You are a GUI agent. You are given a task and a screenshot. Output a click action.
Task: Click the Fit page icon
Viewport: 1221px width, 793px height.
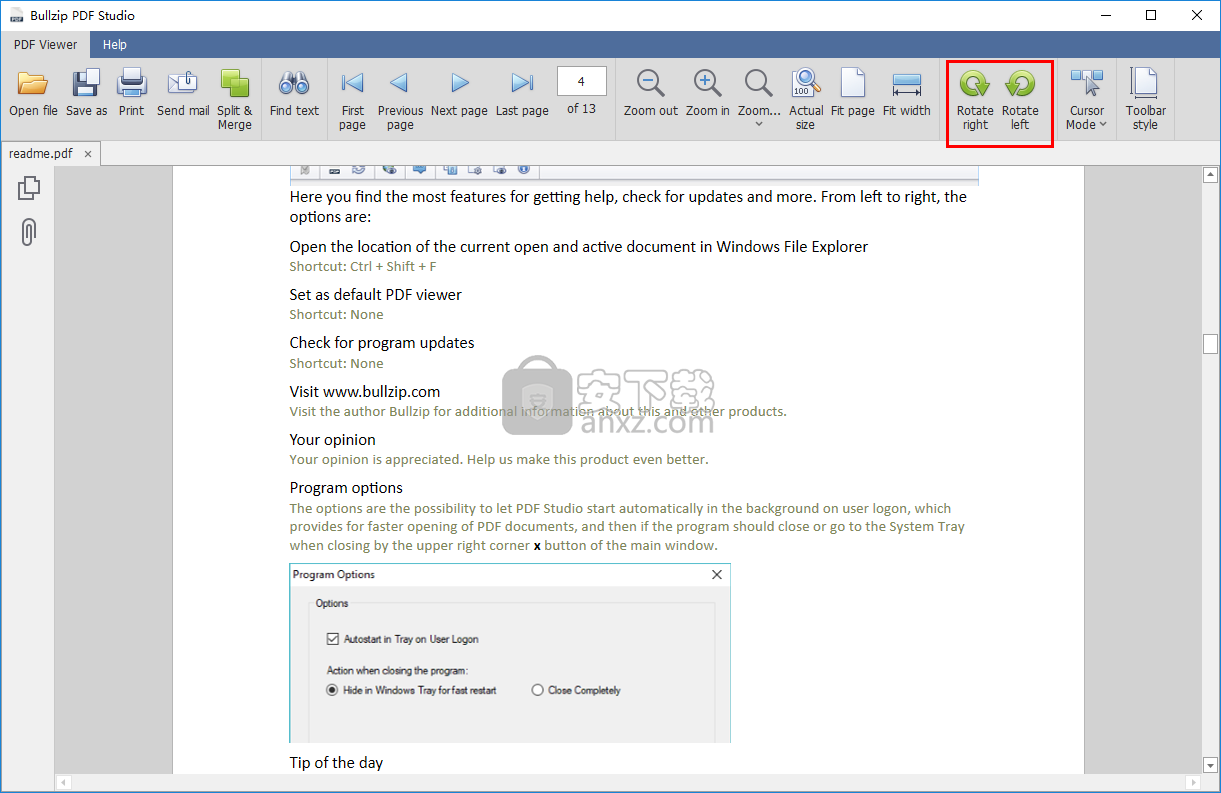point(852,84)
